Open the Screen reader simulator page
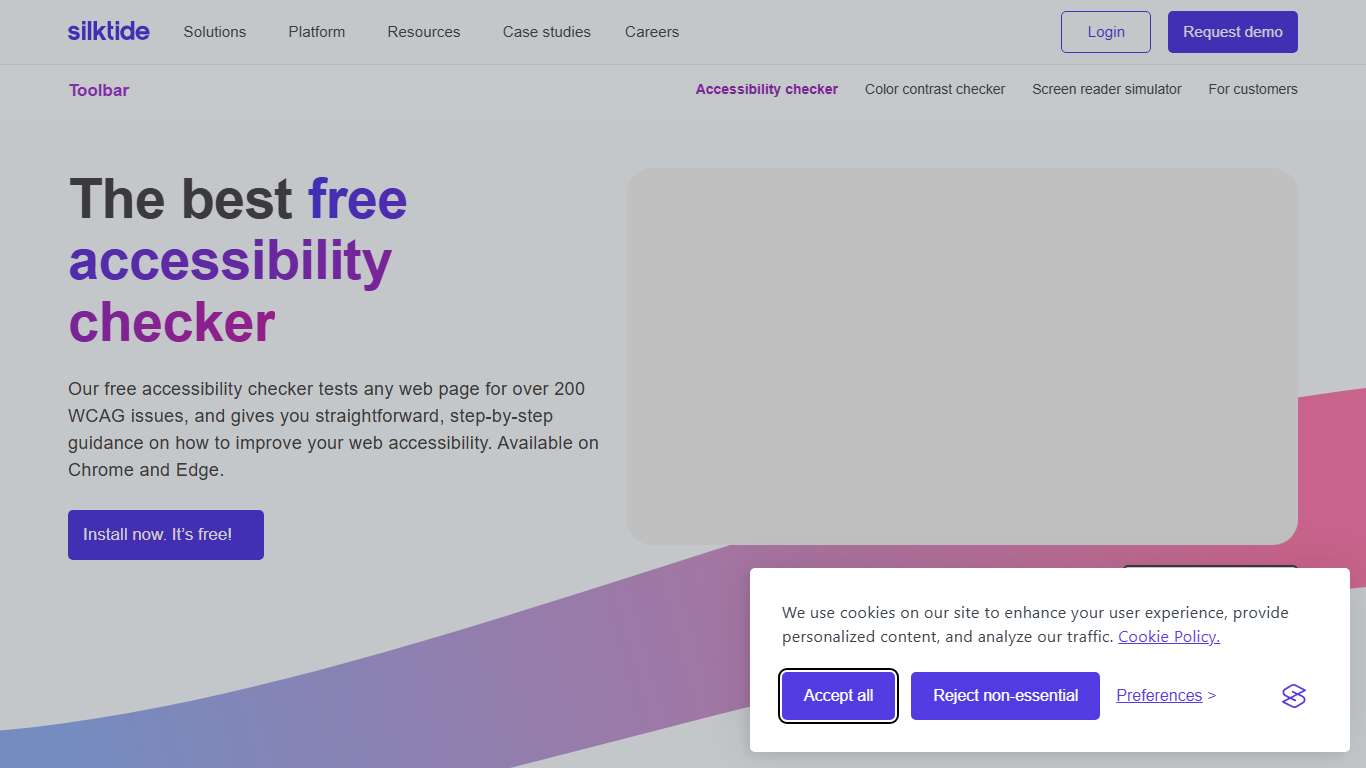Screen dimensions: 1366x768 click(1106, 89)
